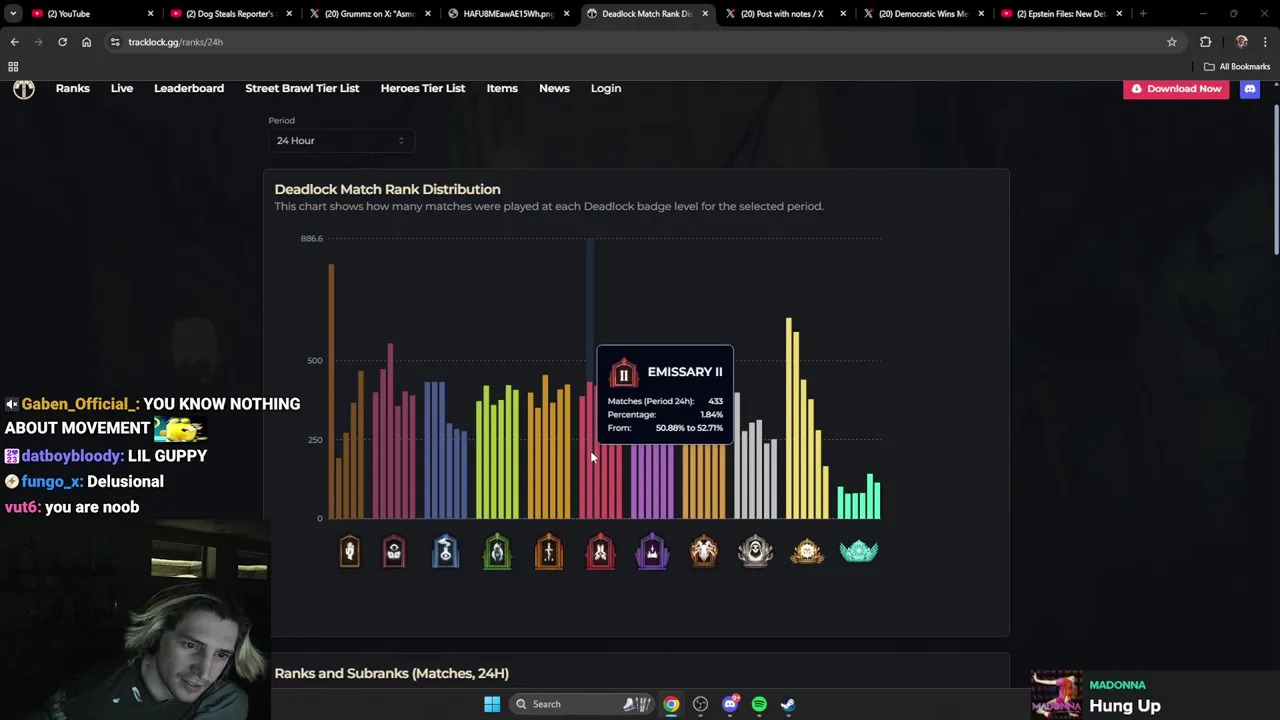Switch to the Dog Steals Reporter's tab

pos(231,14)
